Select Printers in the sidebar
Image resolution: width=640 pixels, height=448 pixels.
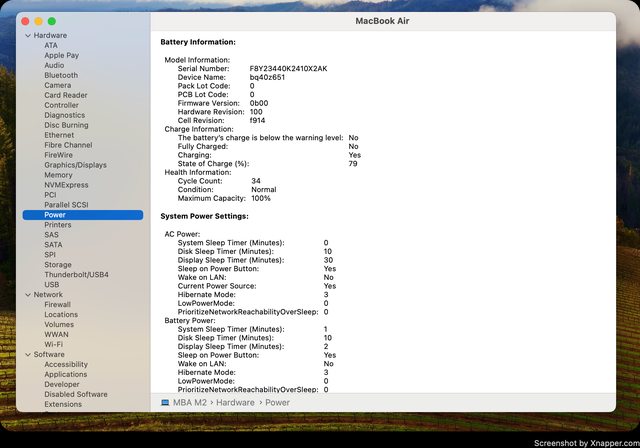tap(58, 225)
